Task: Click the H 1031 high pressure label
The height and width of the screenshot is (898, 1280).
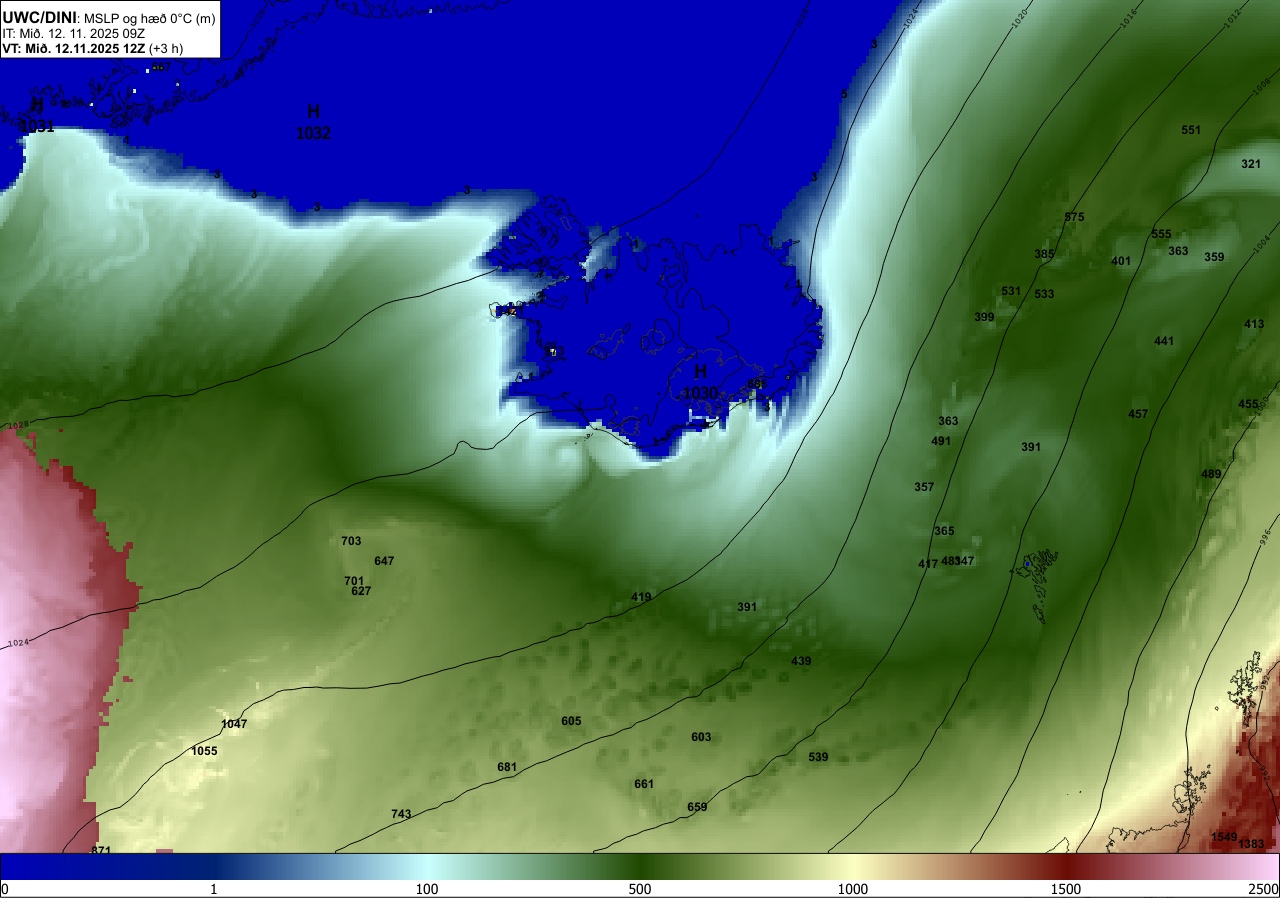Action: (x=37, y=115)
